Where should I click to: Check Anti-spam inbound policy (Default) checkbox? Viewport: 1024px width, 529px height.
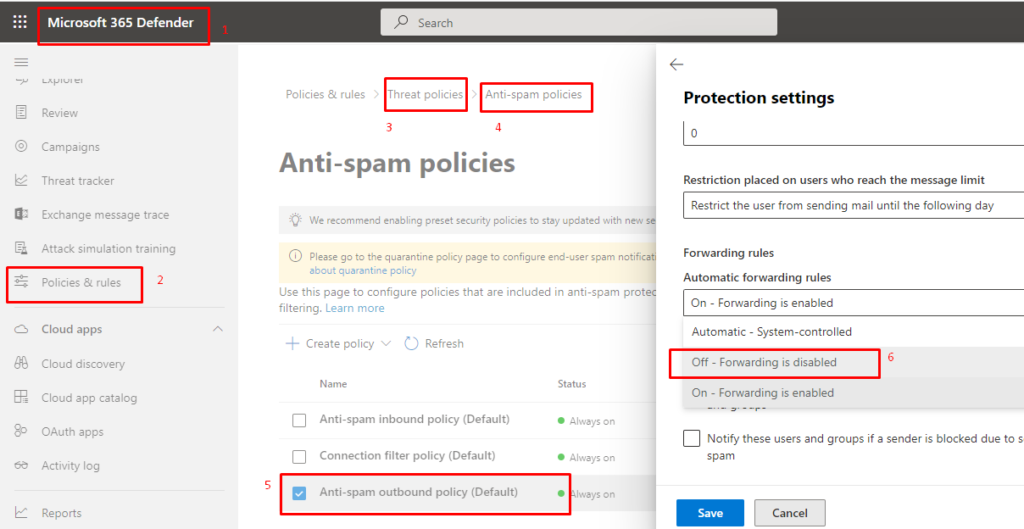tap(299, 420)
